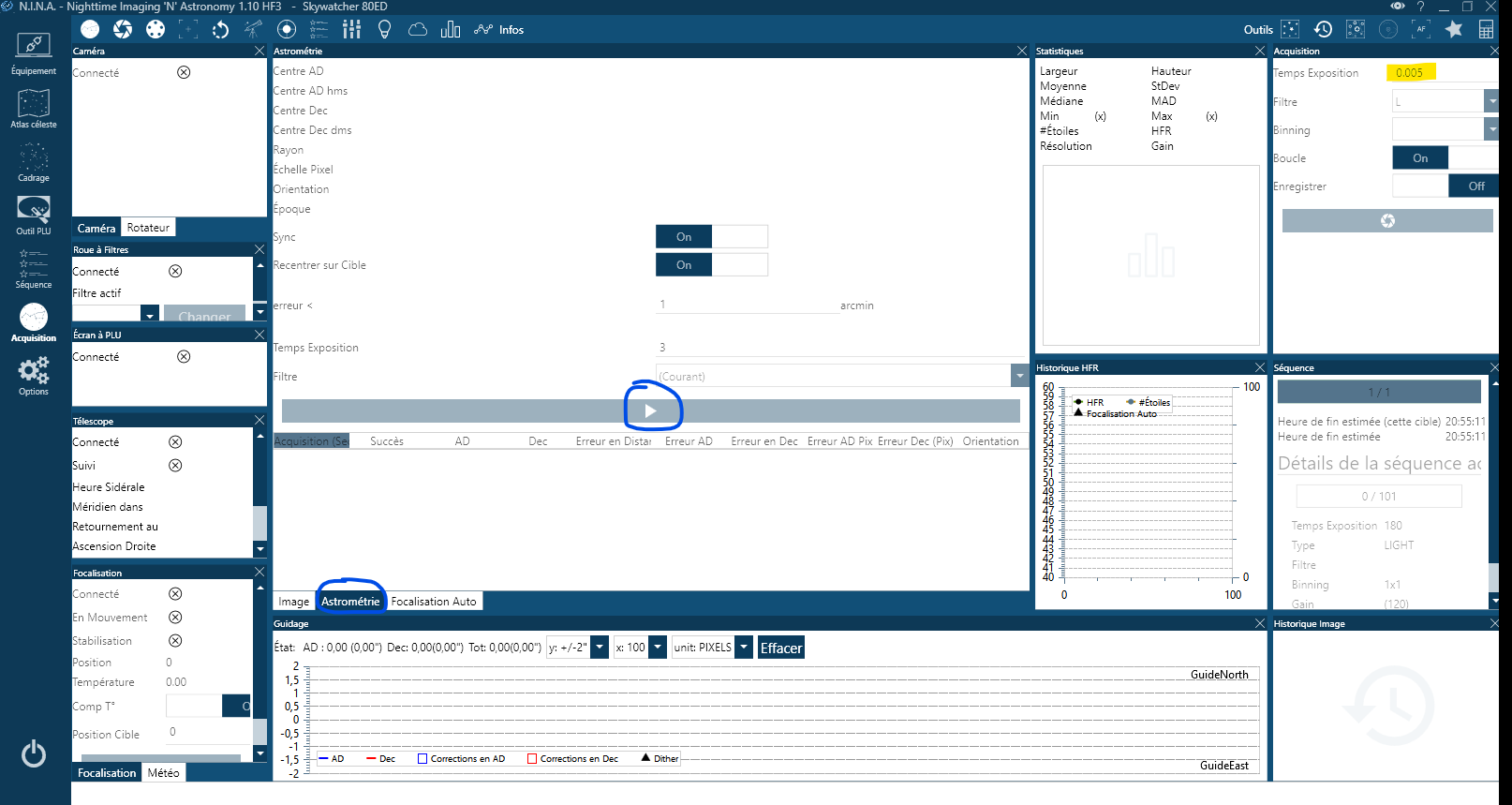Open the image history clock tool icon
The image size is (1512, 805).
tap(1323, 29)
